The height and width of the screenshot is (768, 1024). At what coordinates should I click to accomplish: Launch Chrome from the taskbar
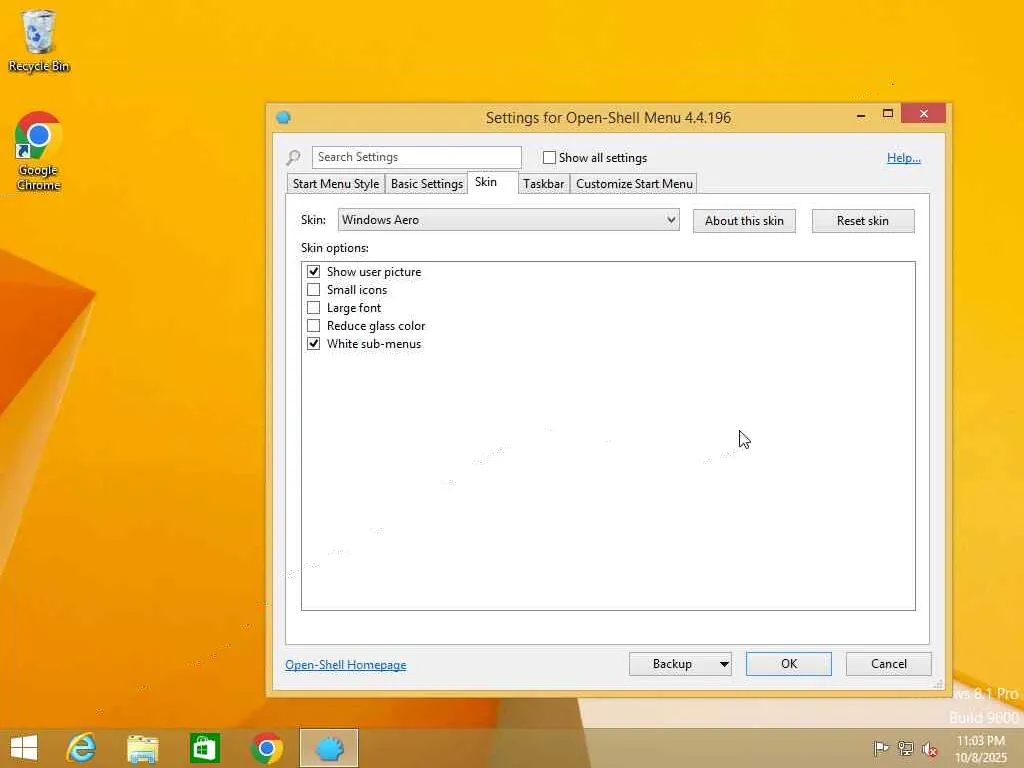click(266, 748)
